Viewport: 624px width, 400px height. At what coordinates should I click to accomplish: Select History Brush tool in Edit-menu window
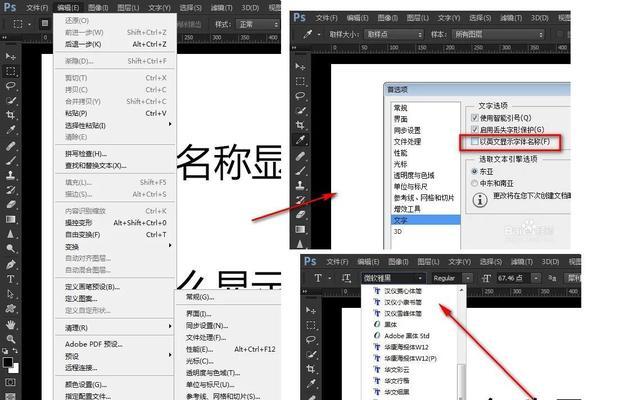[x=10, y=189]
